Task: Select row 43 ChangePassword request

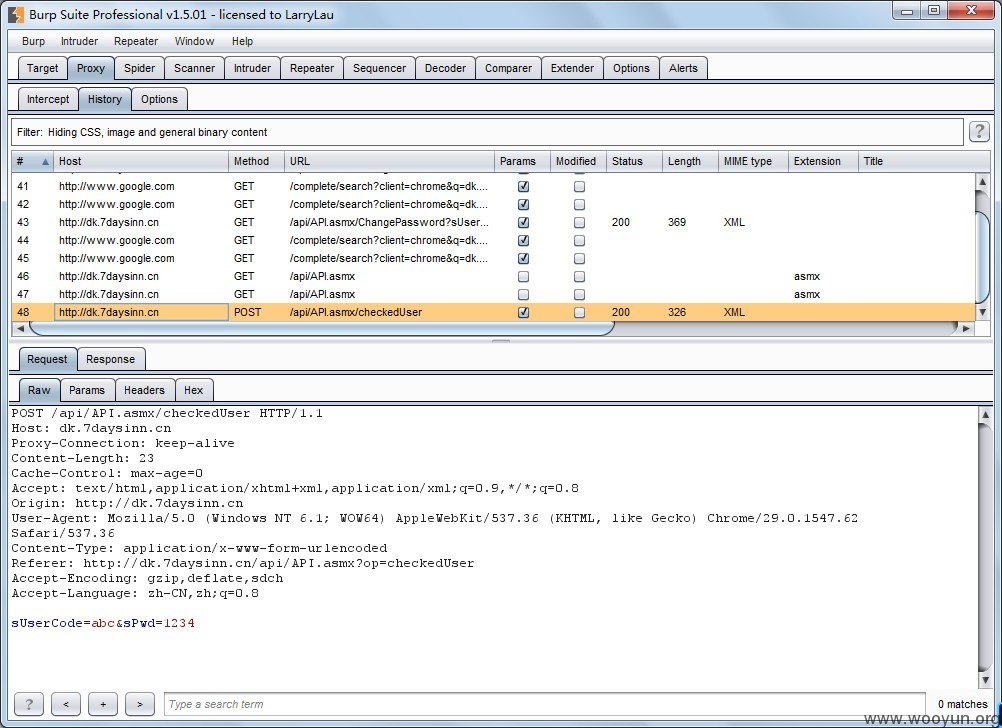Action: 493,222
